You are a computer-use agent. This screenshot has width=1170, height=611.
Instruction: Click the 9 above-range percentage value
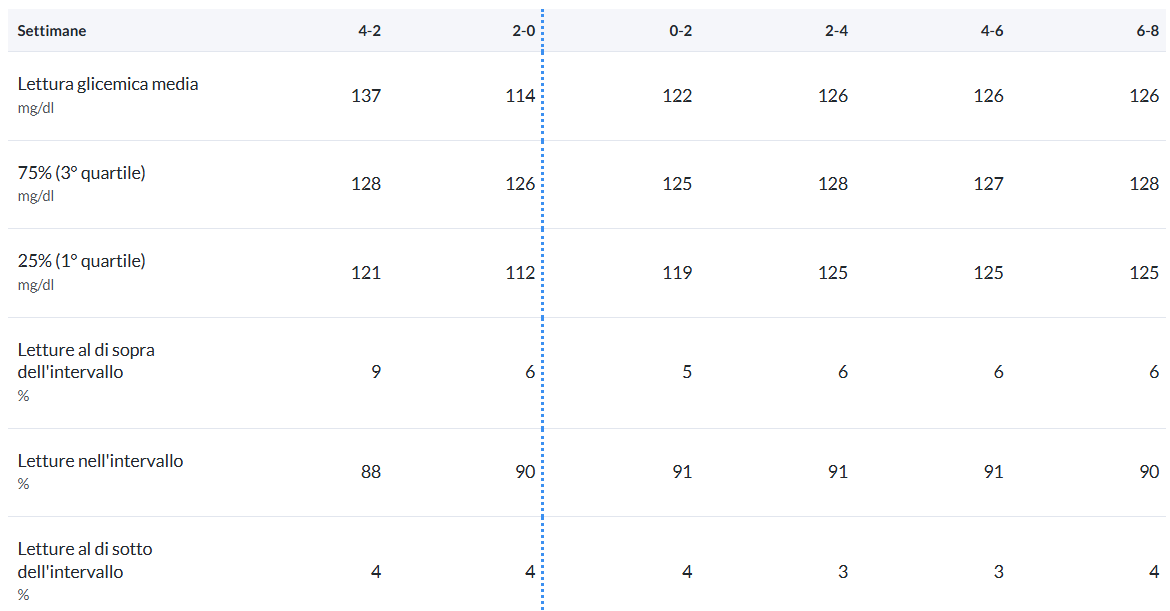point(376,372)
